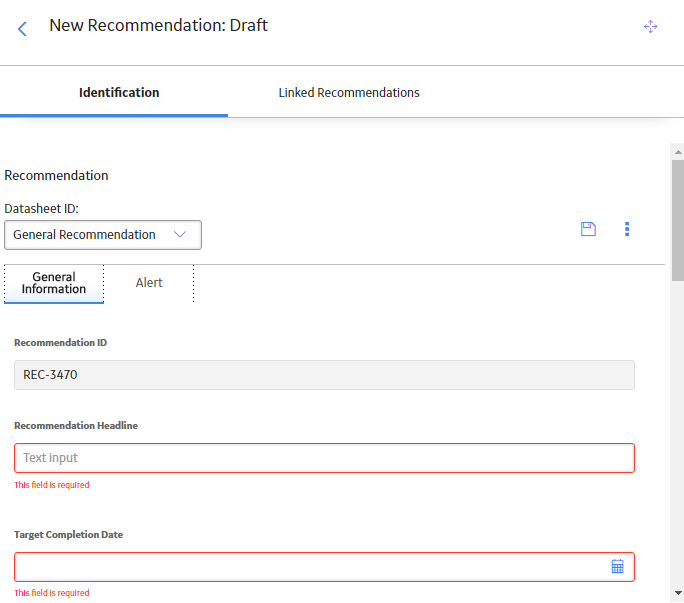Viewport: 684px width, 603px height.
Task: Focus the Recommendation Headline text input
Action: (x=324, y=458)
